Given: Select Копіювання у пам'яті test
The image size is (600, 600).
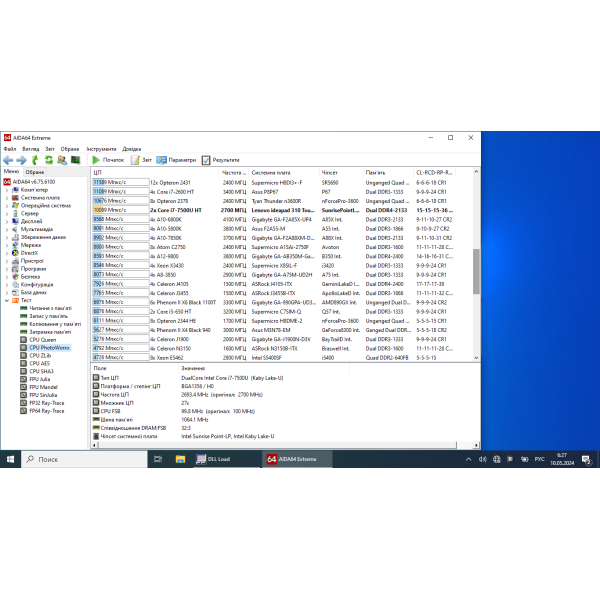Looking at the screenshot, I should 55,324.
